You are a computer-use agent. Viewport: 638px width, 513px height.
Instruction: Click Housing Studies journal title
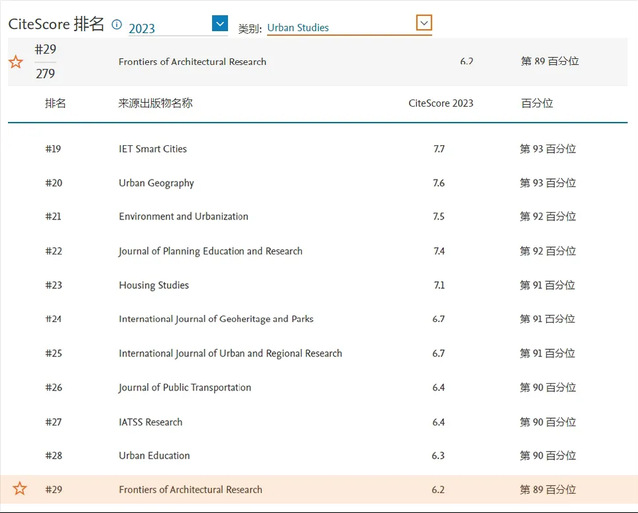click(153, 285)
